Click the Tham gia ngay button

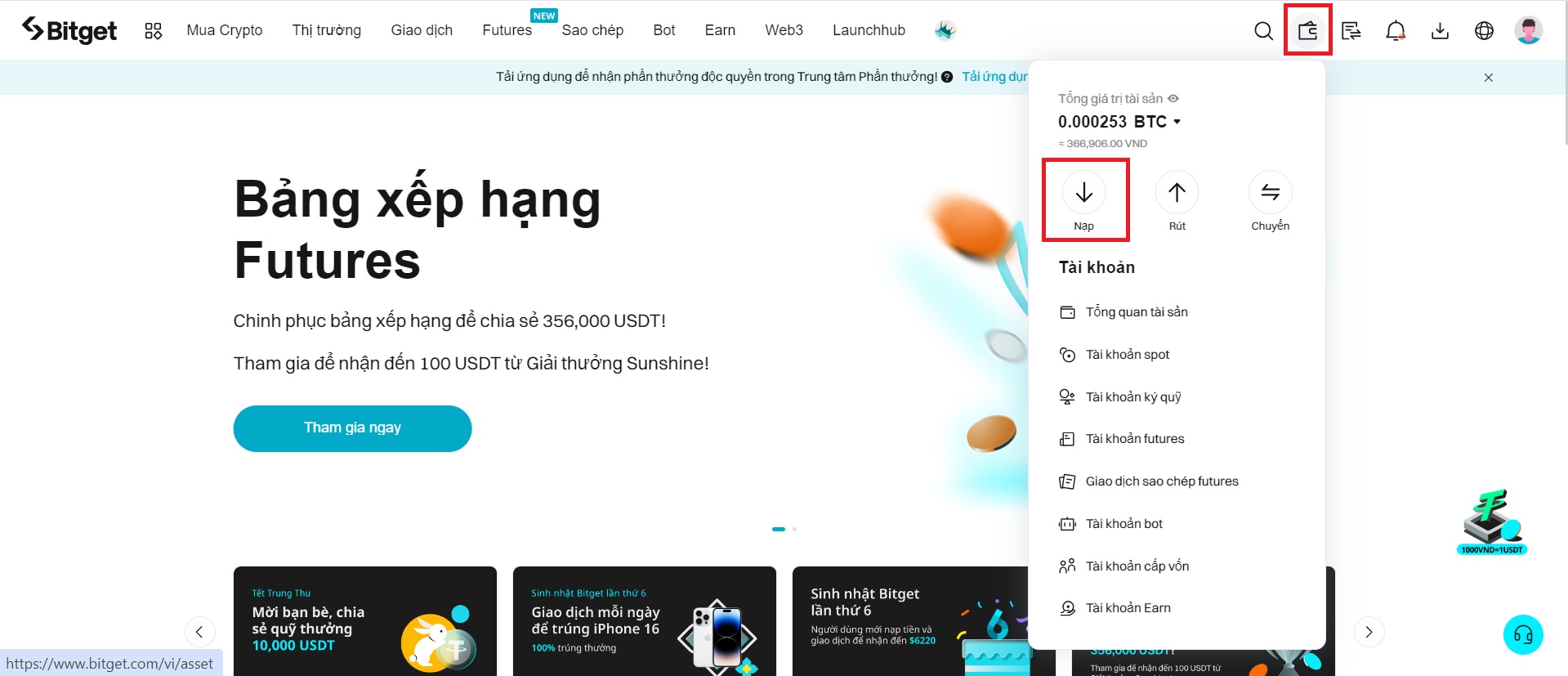pos(352,428)
